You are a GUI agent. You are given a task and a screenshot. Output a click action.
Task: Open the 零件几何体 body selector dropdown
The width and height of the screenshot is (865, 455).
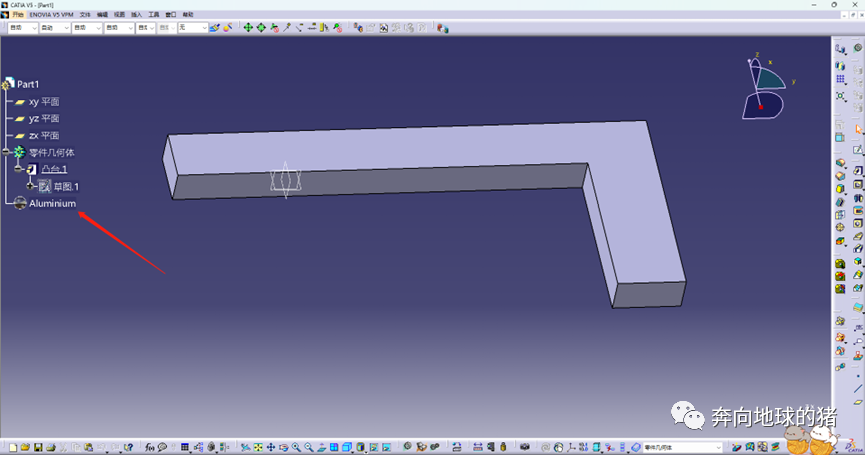coord(682,447)
